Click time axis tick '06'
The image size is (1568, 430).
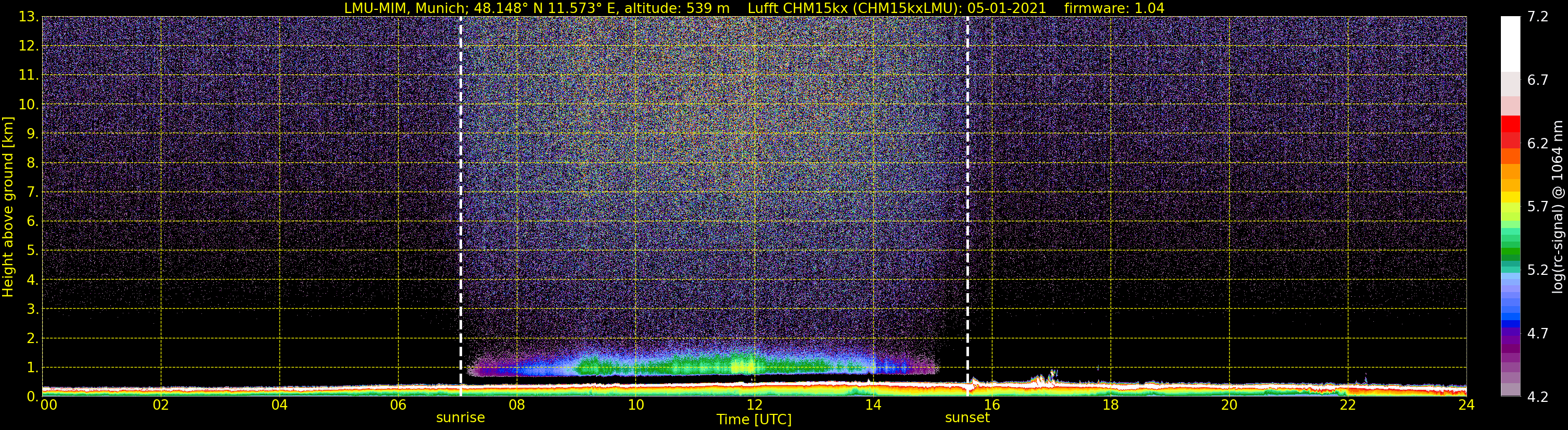tap(398, 405)
